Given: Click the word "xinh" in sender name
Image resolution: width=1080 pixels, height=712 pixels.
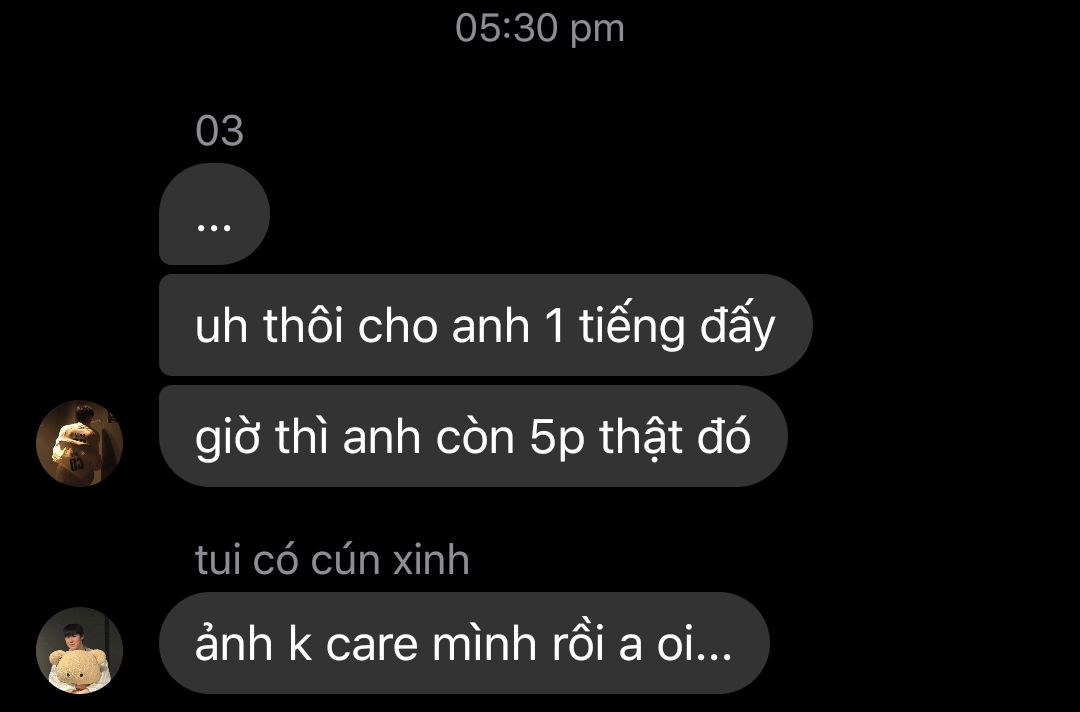Looking at the screenshot, I should [x=432, y=560].
